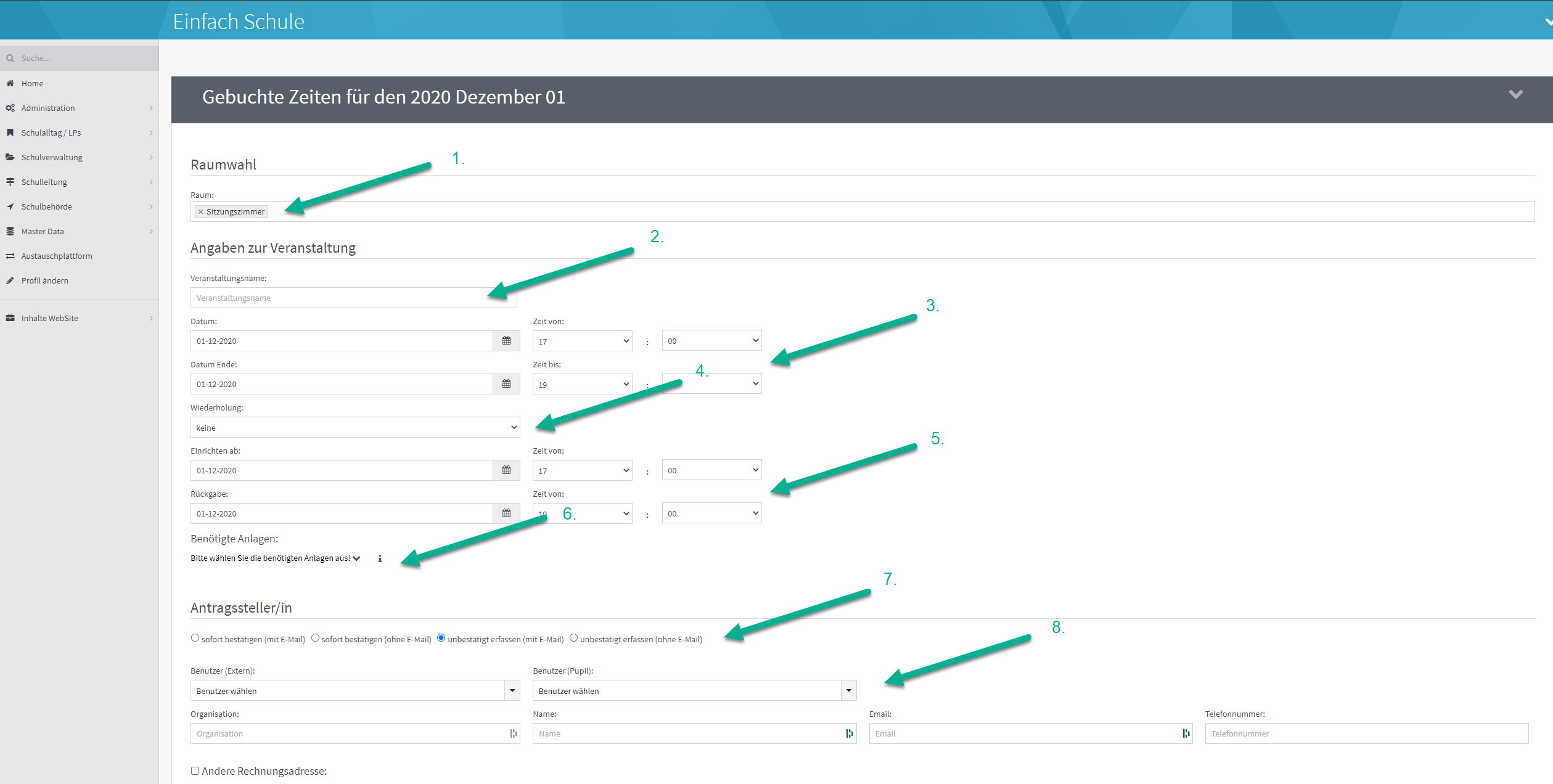
Task: Click the Telefonnummer input field
Action: point(1367,733)
